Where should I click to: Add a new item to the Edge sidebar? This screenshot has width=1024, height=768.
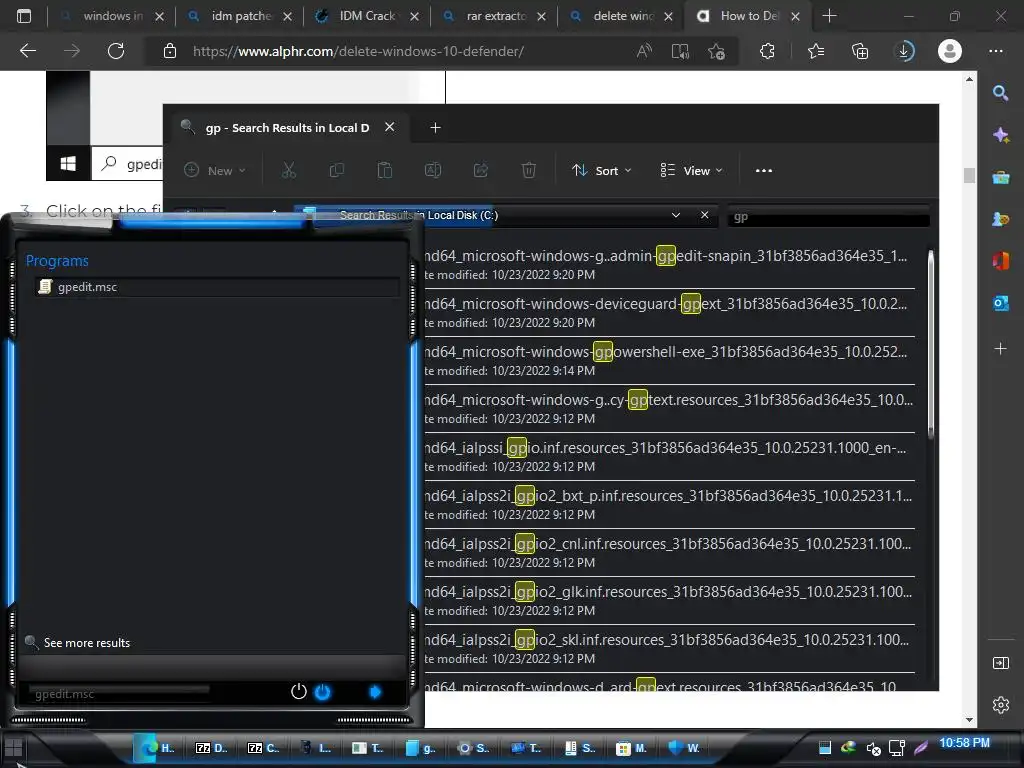1000,349
